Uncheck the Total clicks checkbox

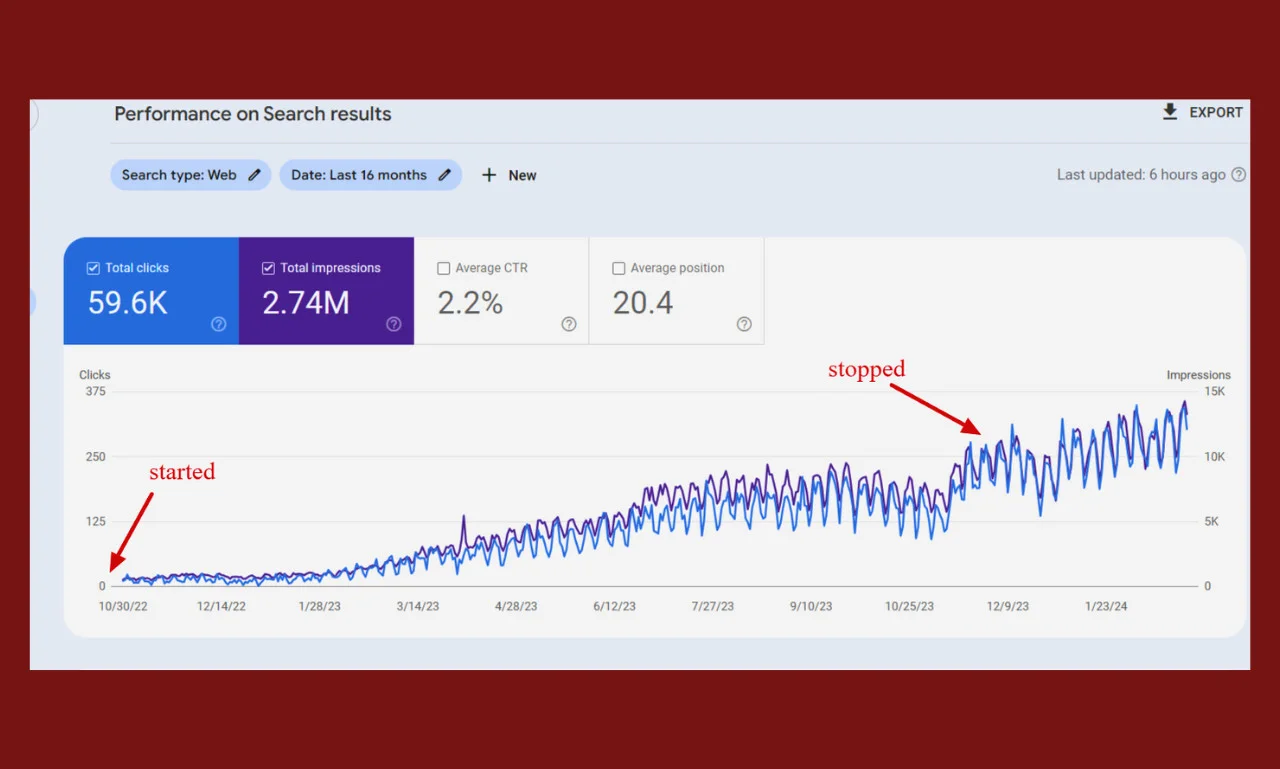93,268
